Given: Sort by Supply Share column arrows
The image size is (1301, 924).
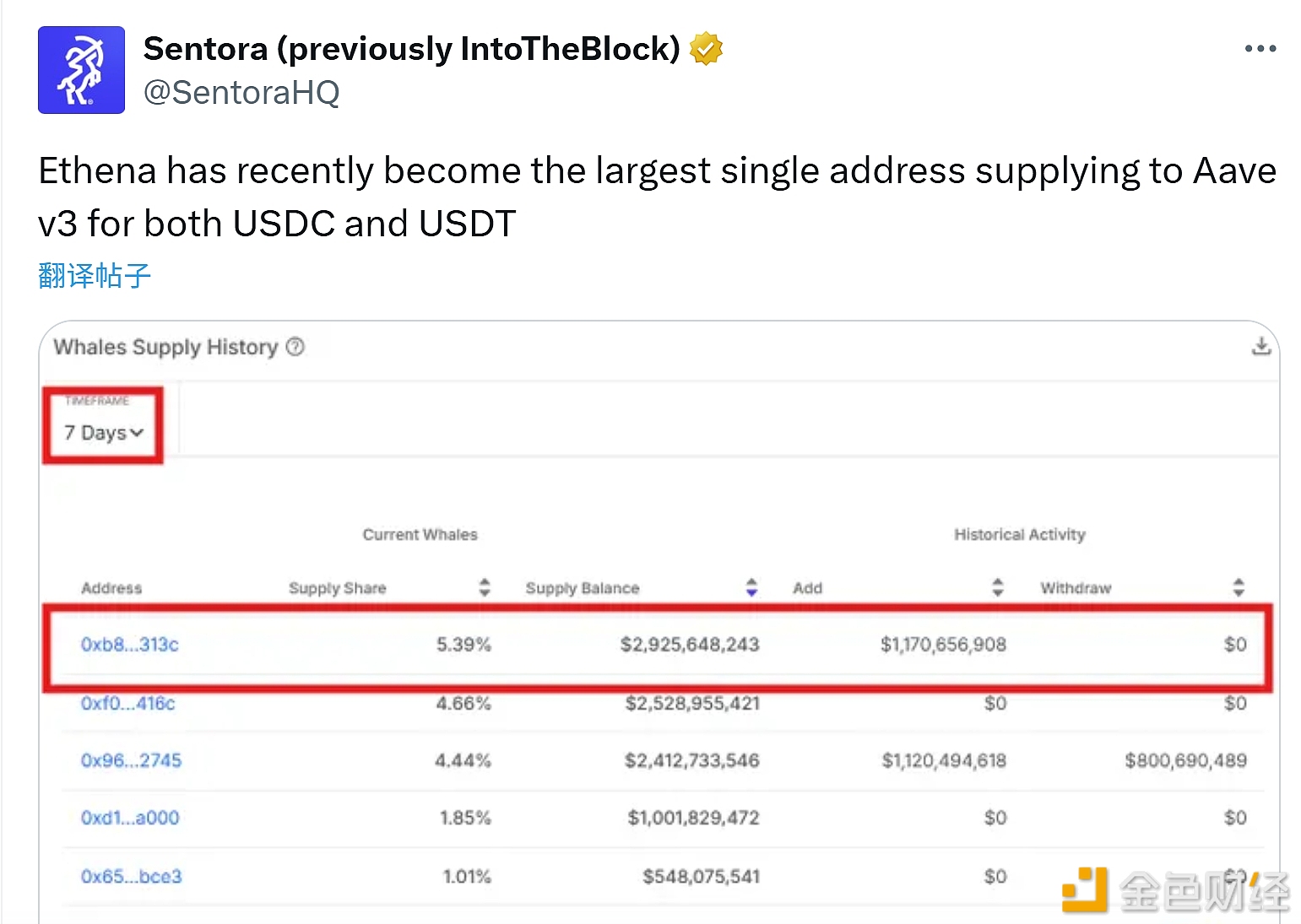Looking at the screenshot, I should (484, 587).
